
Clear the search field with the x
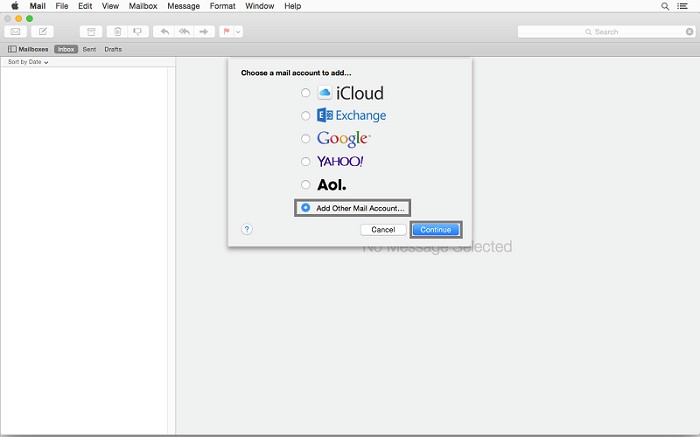click(x=690, y=32)
